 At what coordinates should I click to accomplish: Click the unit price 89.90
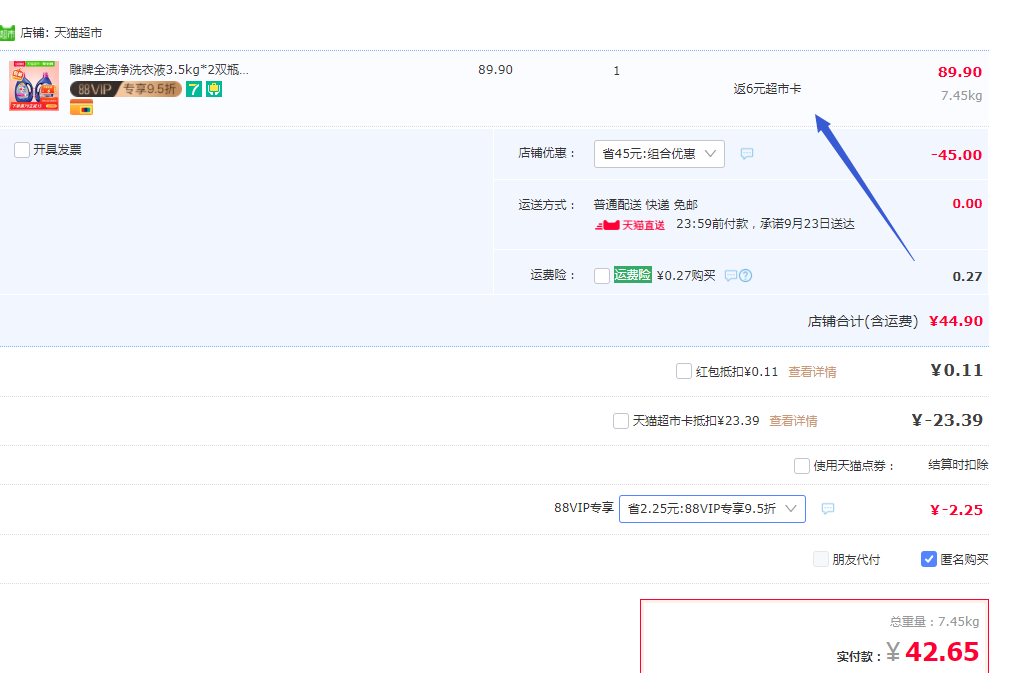(x=495, y=70)
